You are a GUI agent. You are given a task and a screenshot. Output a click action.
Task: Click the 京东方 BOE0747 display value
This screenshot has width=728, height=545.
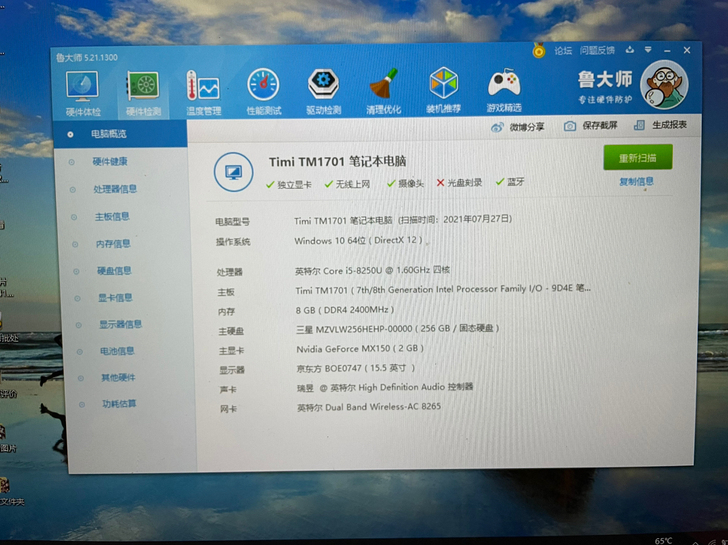click(x=356, y=368)
